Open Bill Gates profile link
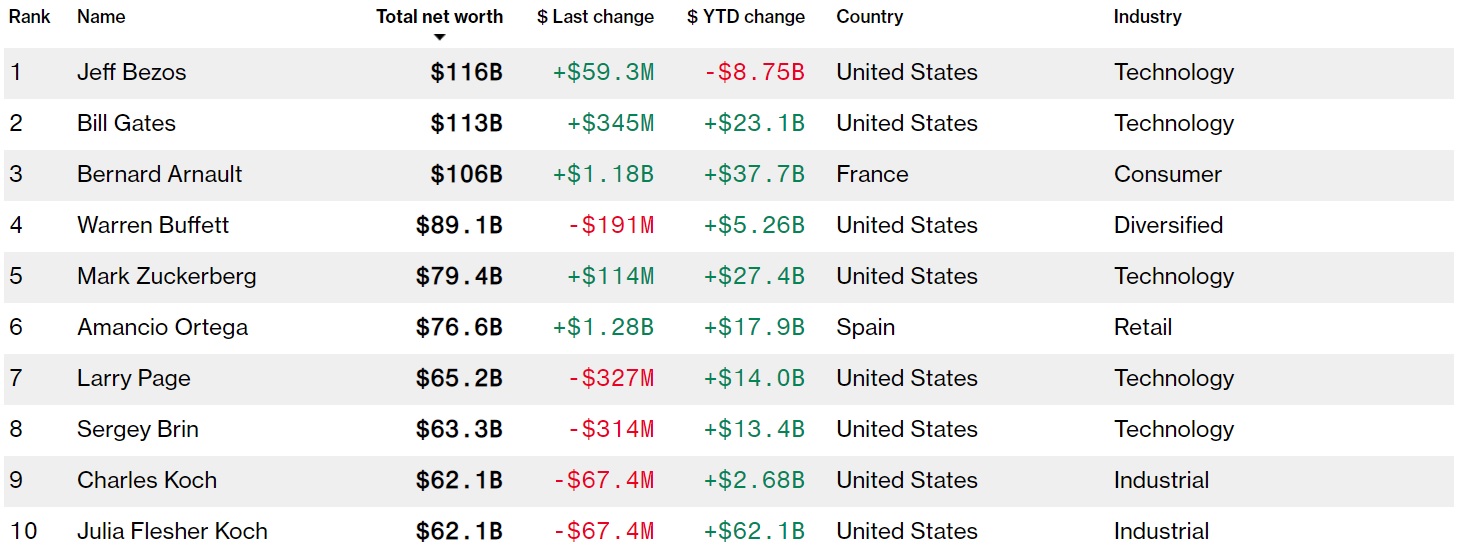Image resolution: width=1459 pixels, height=555 pixels. pyautogui.click(x=126, y=124)
